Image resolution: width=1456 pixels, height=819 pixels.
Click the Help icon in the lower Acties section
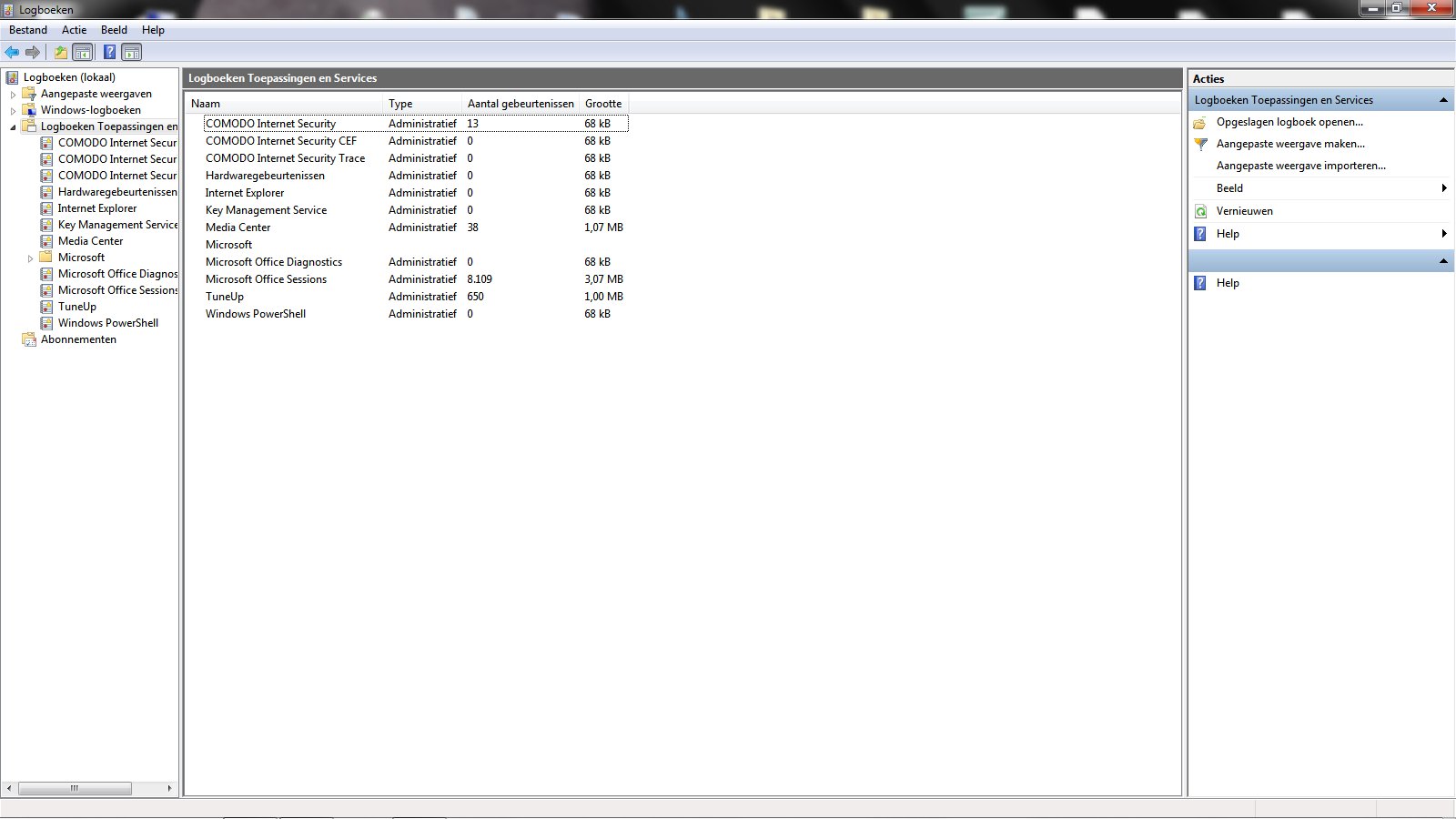coord(1200,283)
